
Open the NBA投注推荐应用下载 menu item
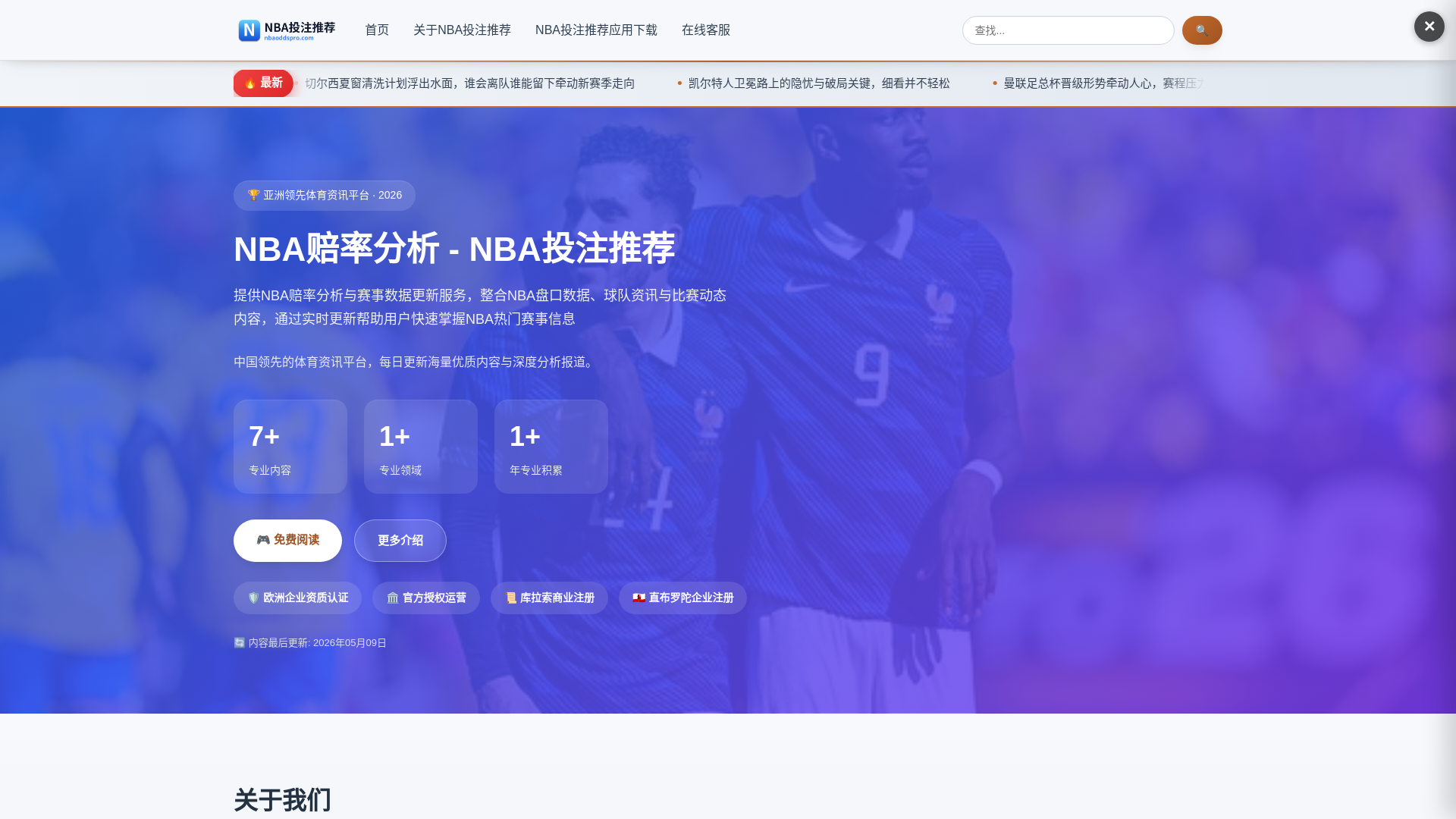point(596,30)
